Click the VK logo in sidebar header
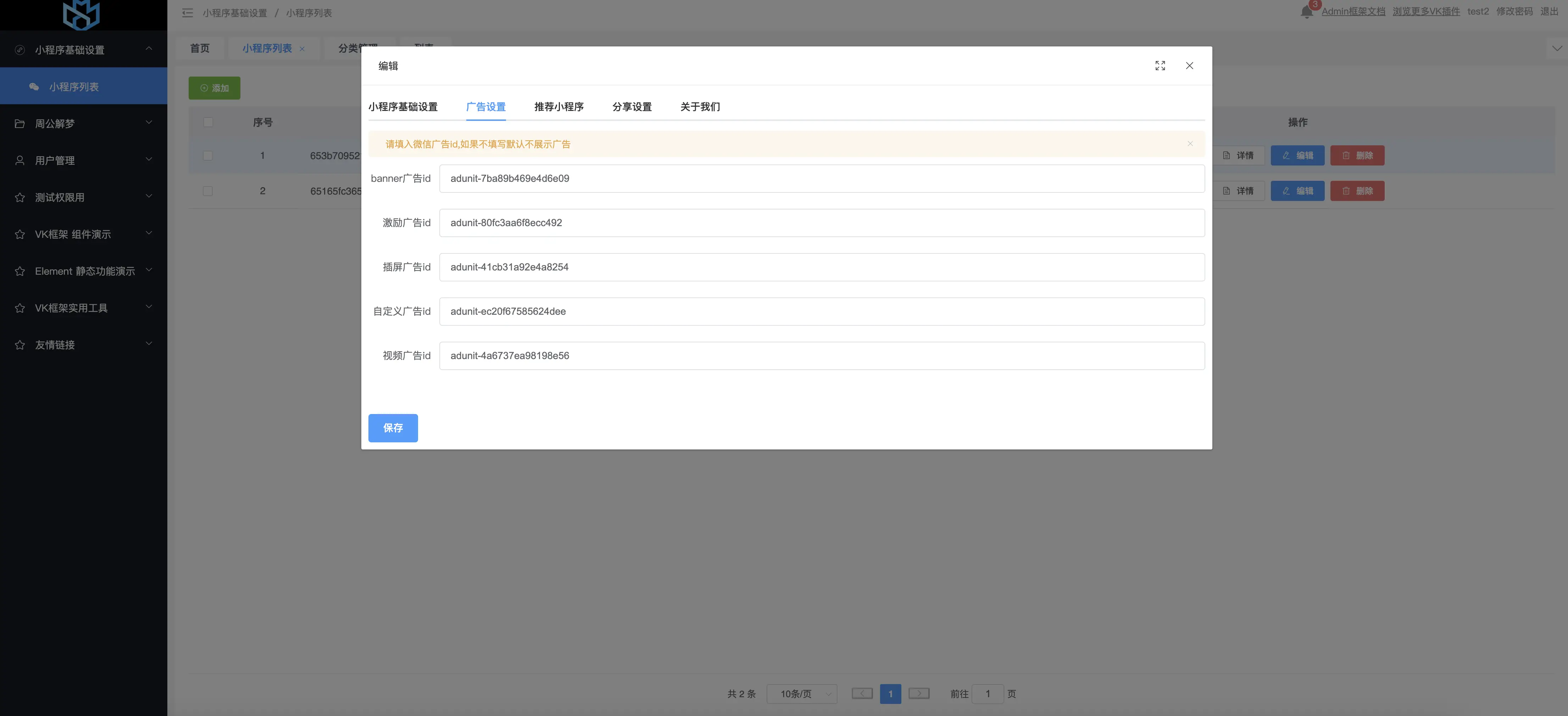This screenshot has height=716, width=1568. point(82,14)
